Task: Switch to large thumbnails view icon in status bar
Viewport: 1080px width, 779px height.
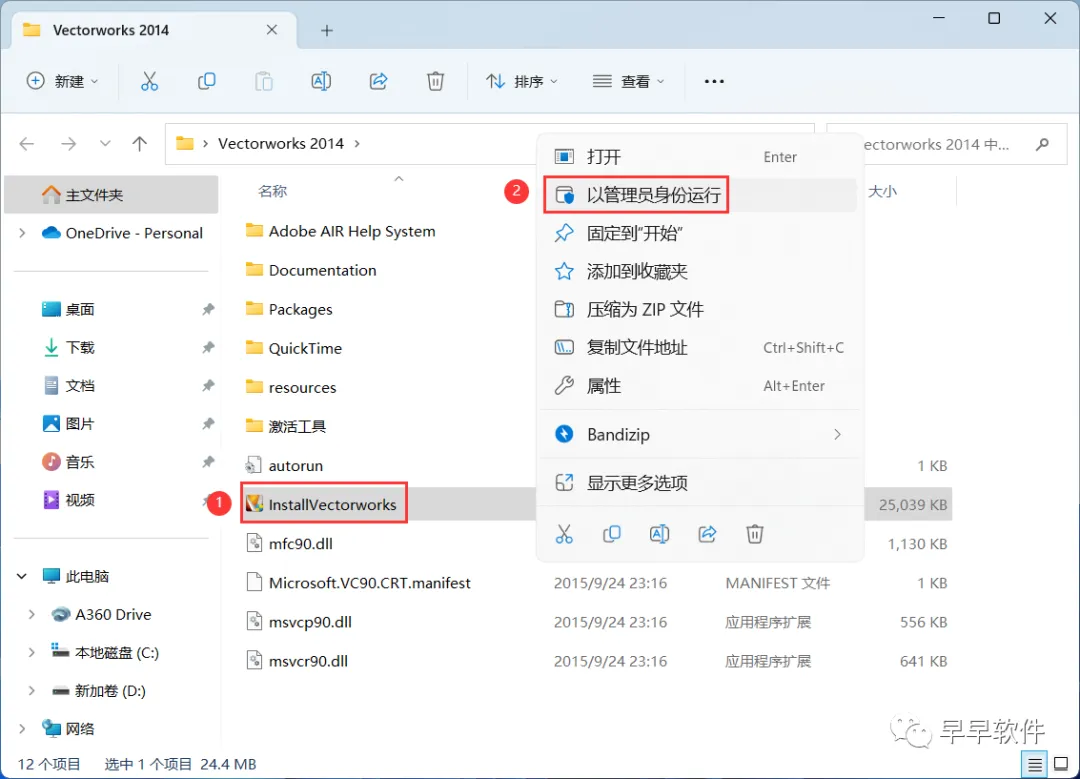Action: coord(1061,764)
